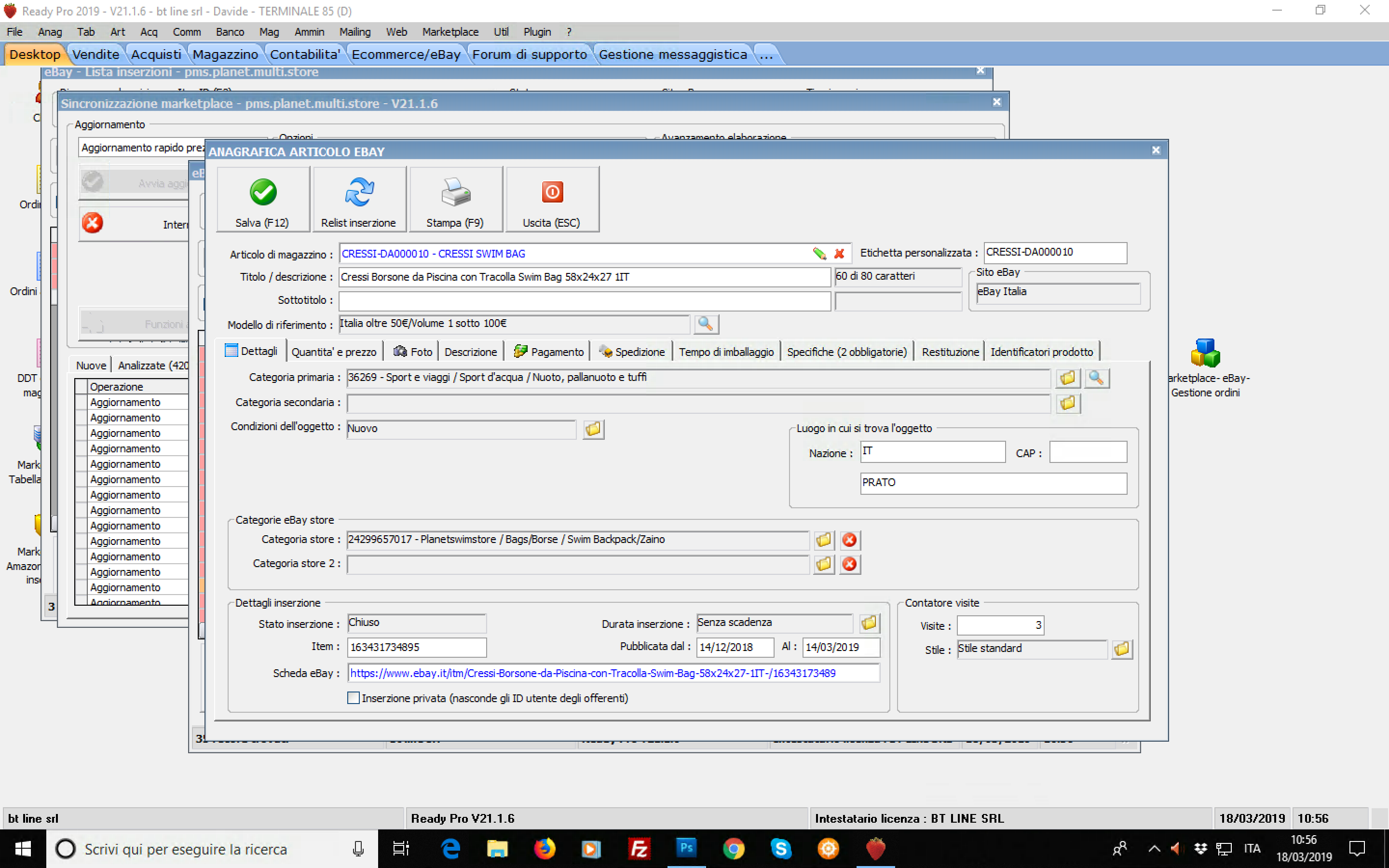
Task: Click the red X clearing Articolo di magazzino
Action: 839,254
